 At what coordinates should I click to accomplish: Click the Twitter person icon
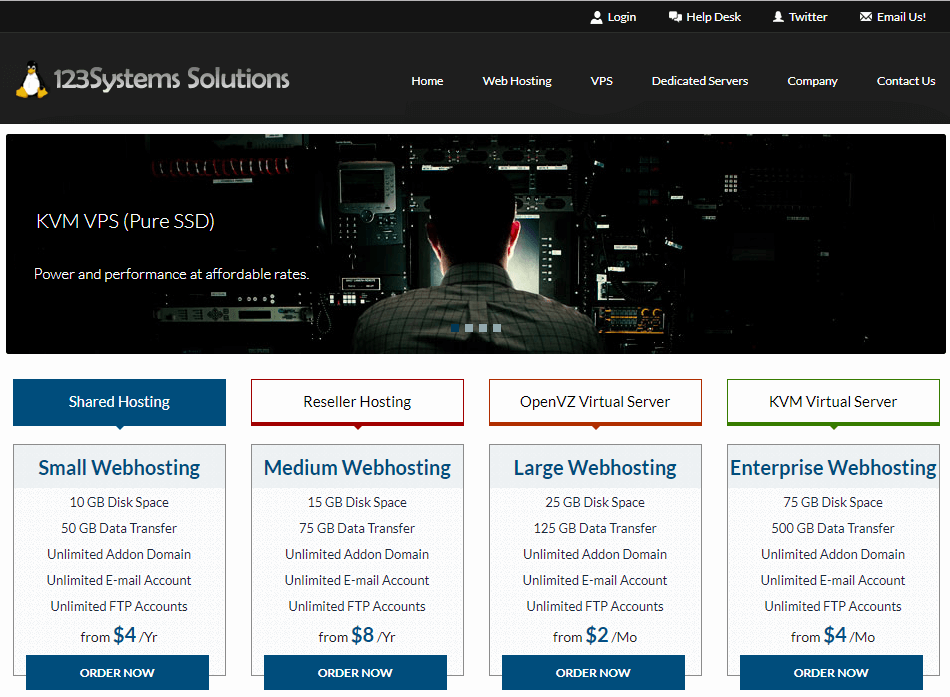point(778,17)
